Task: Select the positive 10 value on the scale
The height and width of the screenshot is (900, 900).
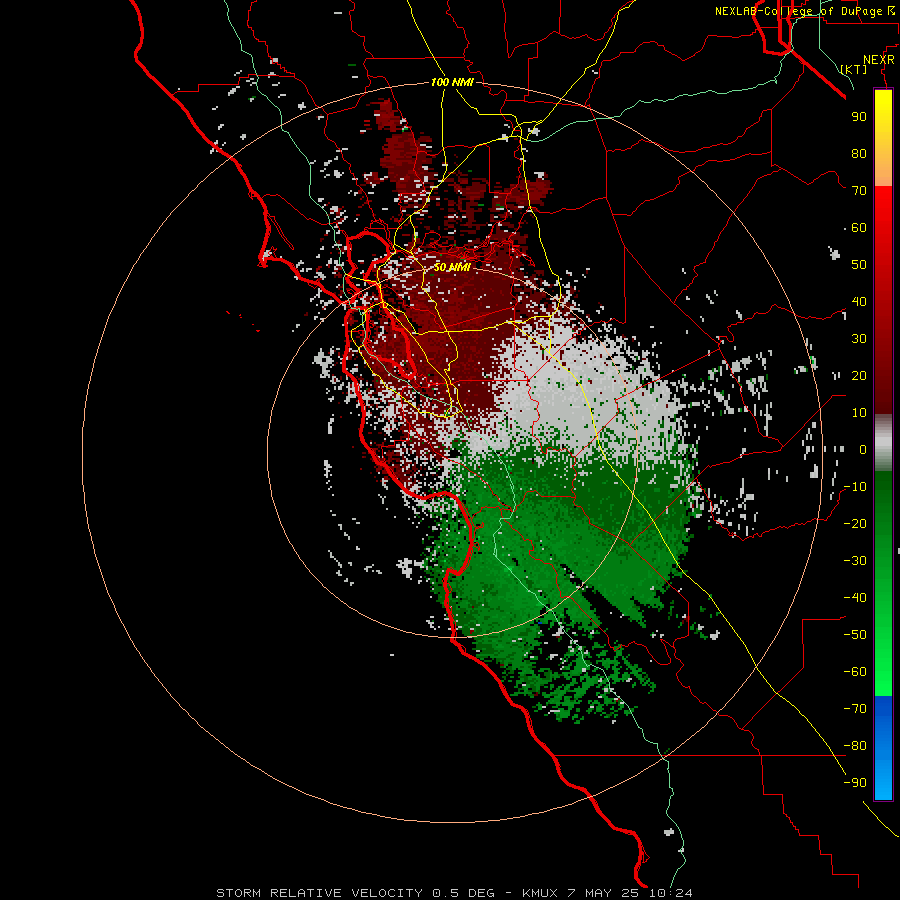Action: (859, 413)
